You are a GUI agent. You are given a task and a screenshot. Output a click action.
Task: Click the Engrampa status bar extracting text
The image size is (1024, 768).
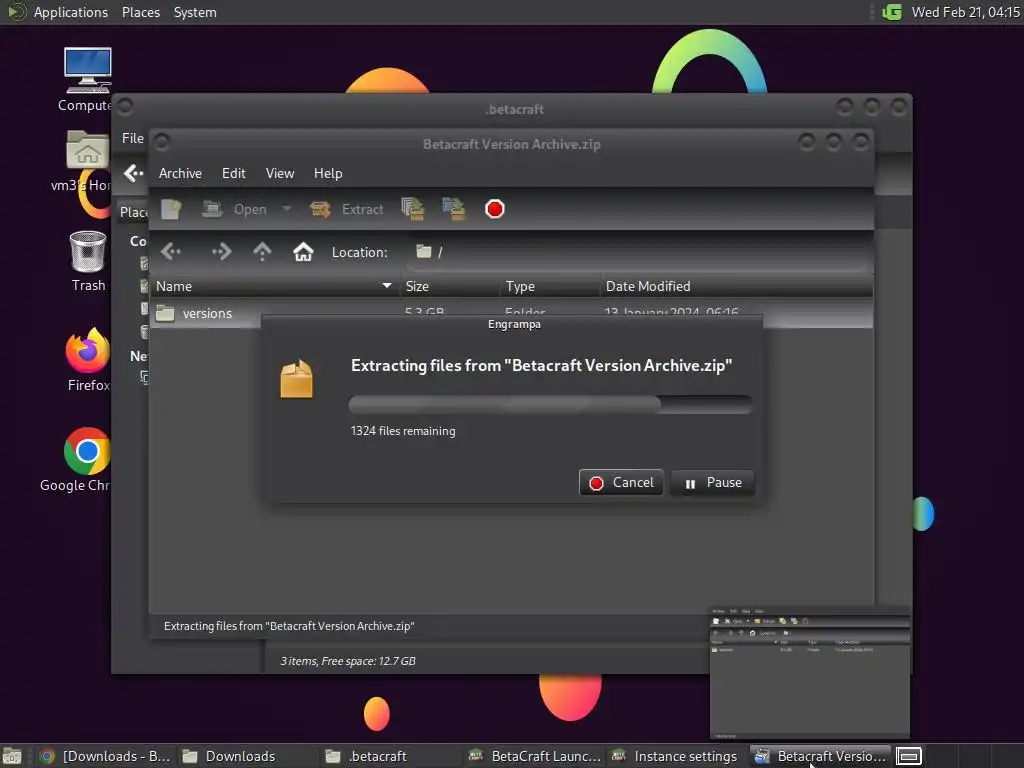pyautogui.click(x=289, y=626)
